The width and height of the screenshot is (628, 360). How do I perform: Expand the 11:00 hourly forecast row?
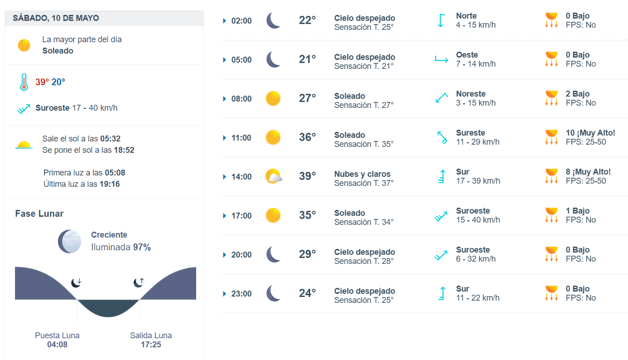[x=425, y=138]
